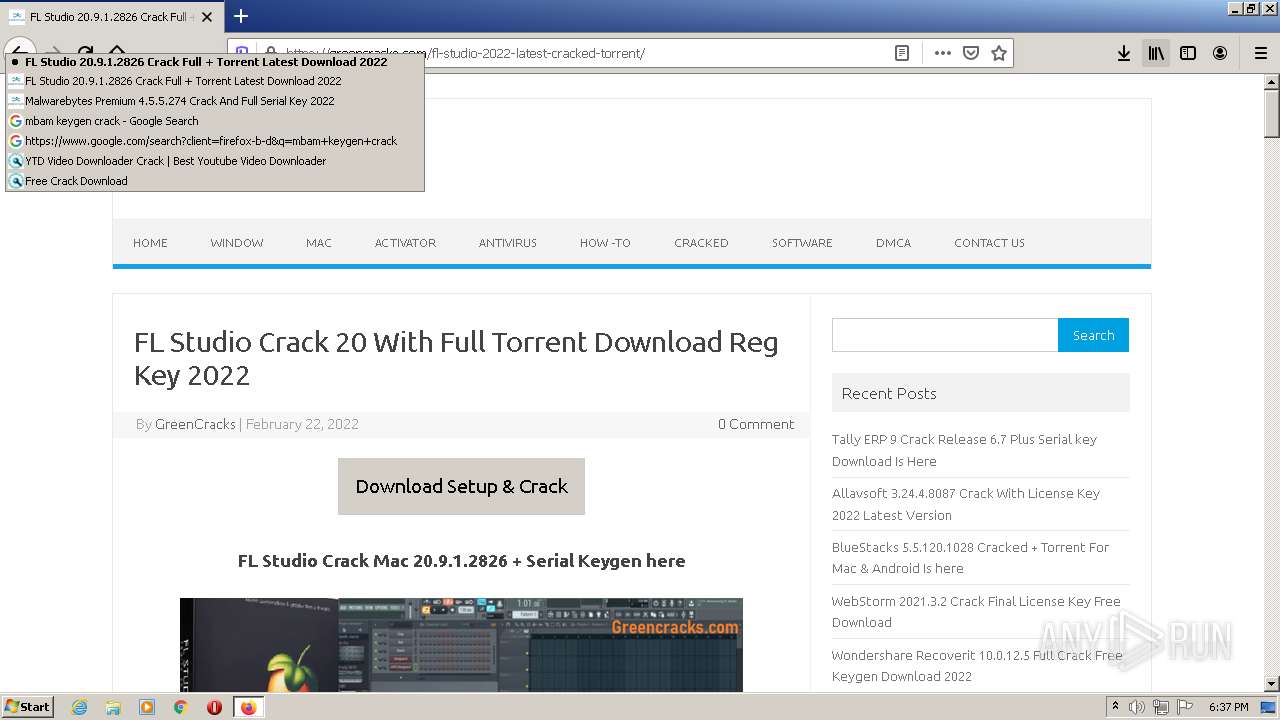This screenshot has height=720, width=1280.
Task: Open the DMCA nav item
Action: 893,243
